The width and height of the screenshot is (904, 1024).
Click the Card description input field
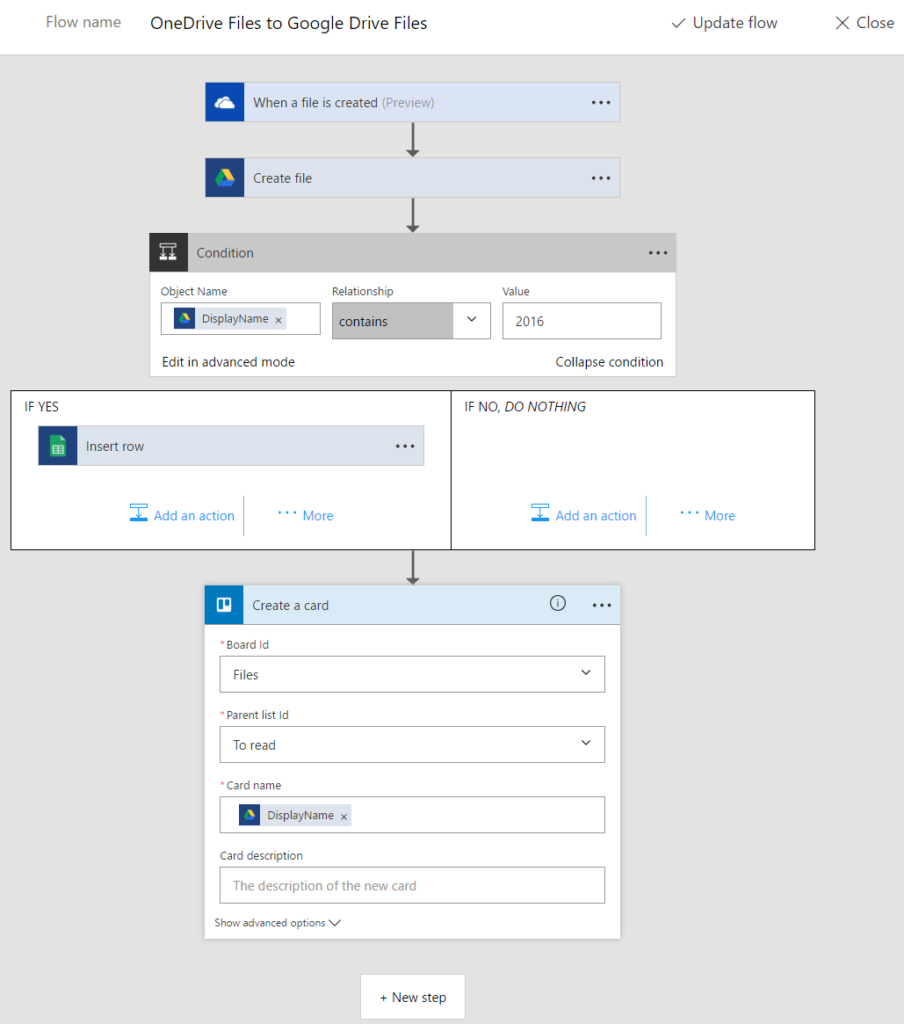click(x=412, y=886)
